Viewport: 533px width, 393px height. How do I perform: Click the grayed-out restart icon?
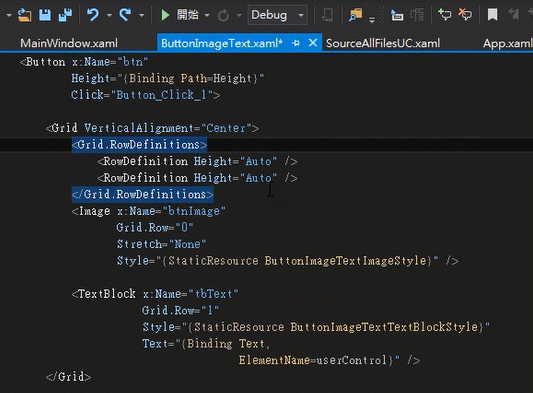(x=223, y=15)
